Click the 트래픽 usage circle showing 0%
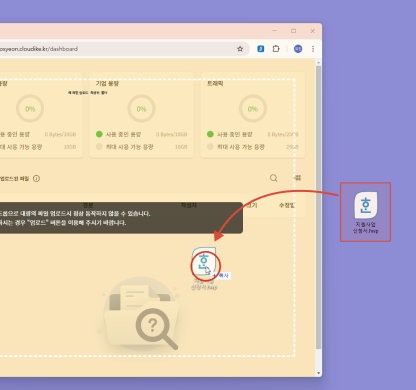The height and width of the screenshot is (390, 416). click(x=253, y=109)
